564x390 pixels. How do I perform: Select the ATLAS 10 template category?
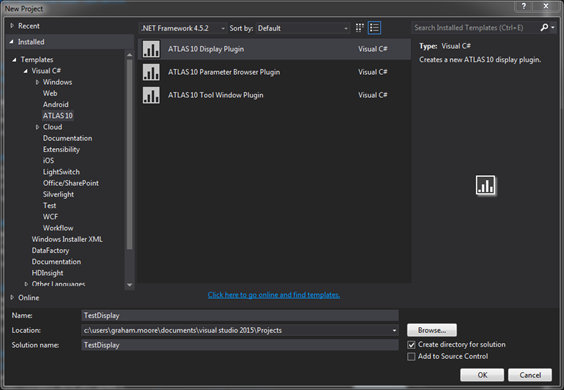(x=58, y=115)
